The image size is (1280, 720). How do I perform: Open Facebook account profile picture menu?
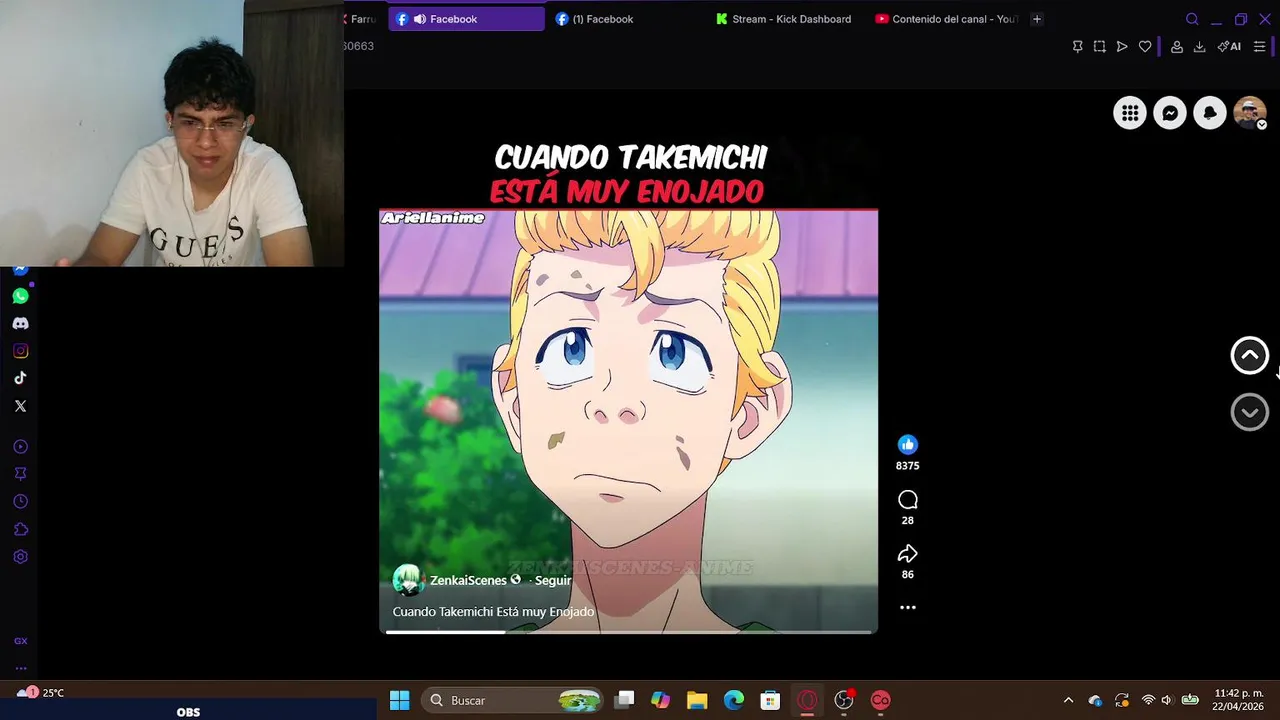[1250, 113]
